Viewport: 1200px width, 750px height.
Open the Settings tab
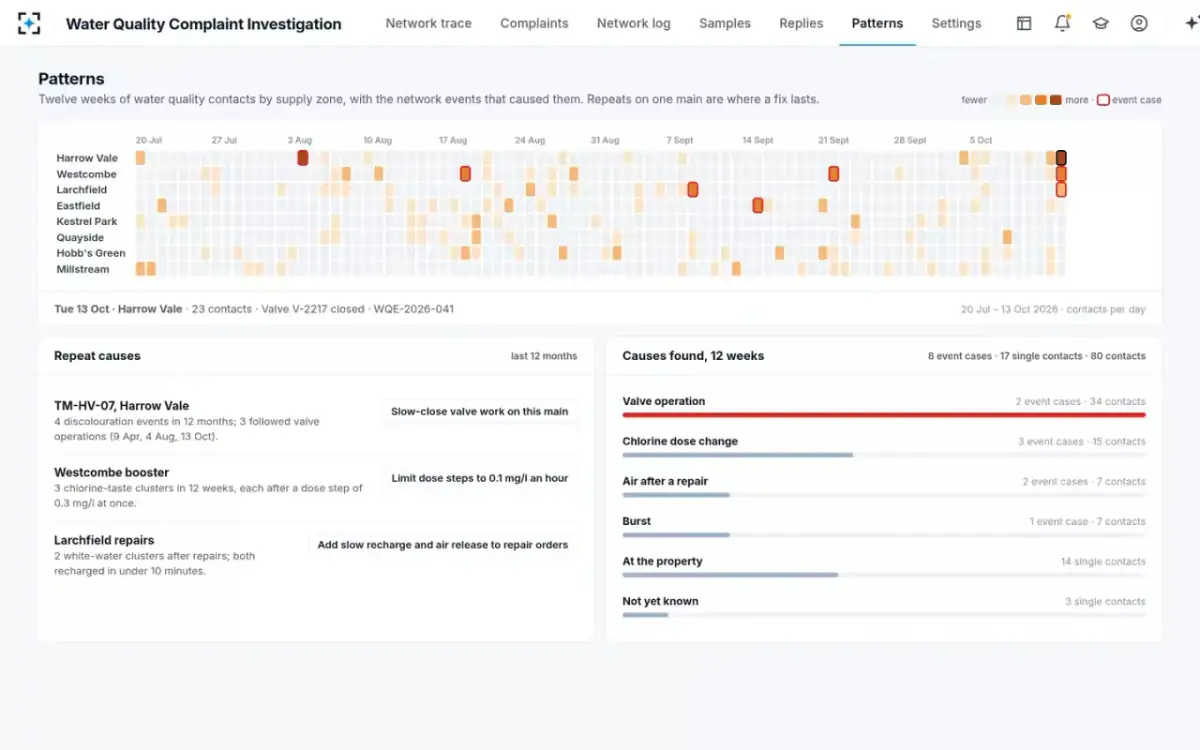pos(956,23)
